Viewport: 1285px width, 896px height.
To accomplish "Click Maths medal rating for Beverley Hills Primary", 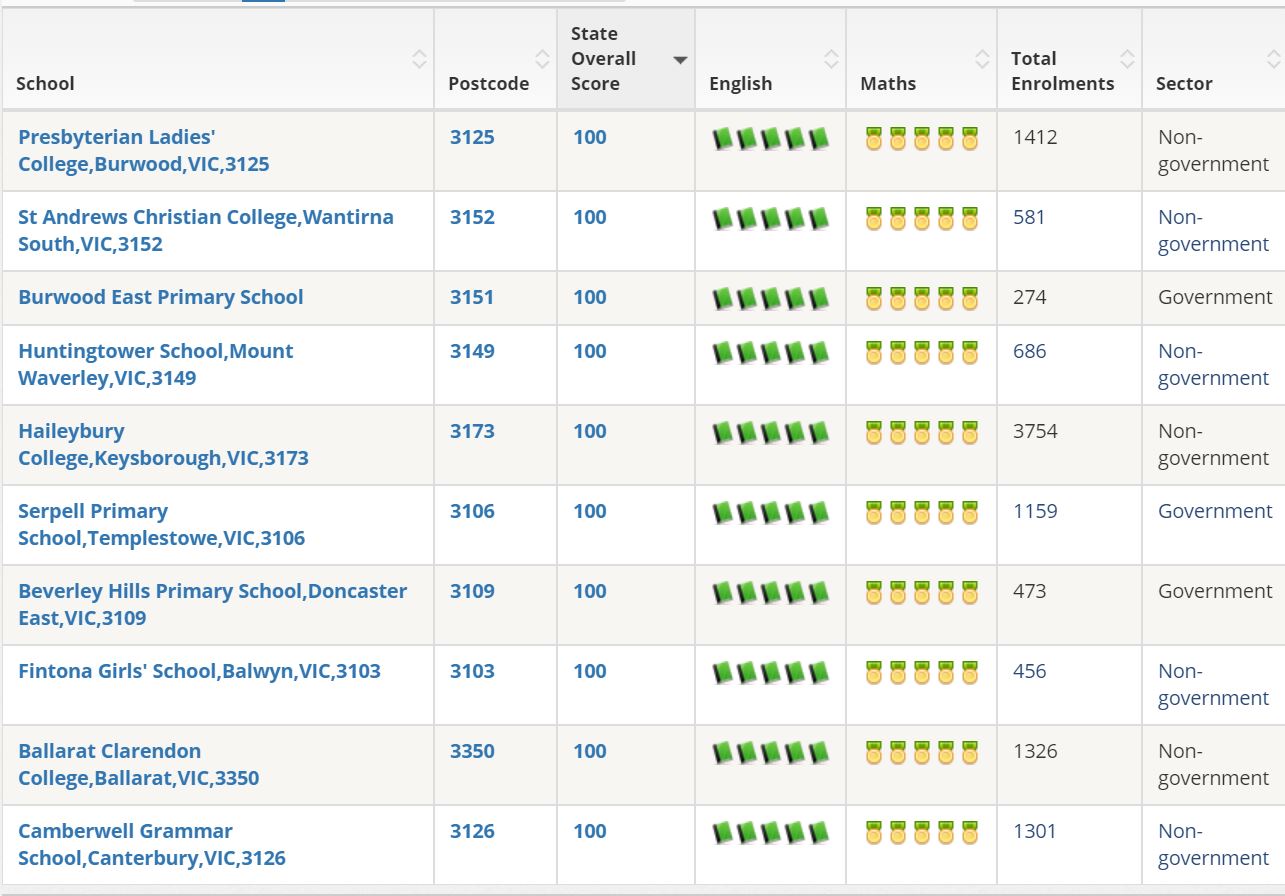I will click(921, 592).
